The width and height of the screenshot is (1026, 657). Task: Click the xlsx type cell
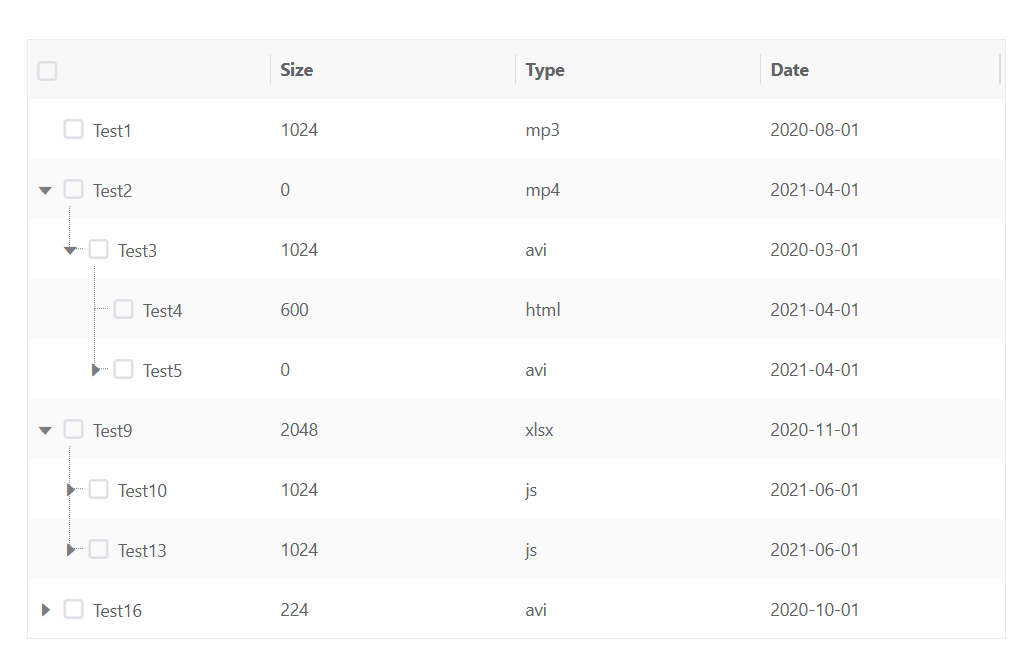coord(539,430)
